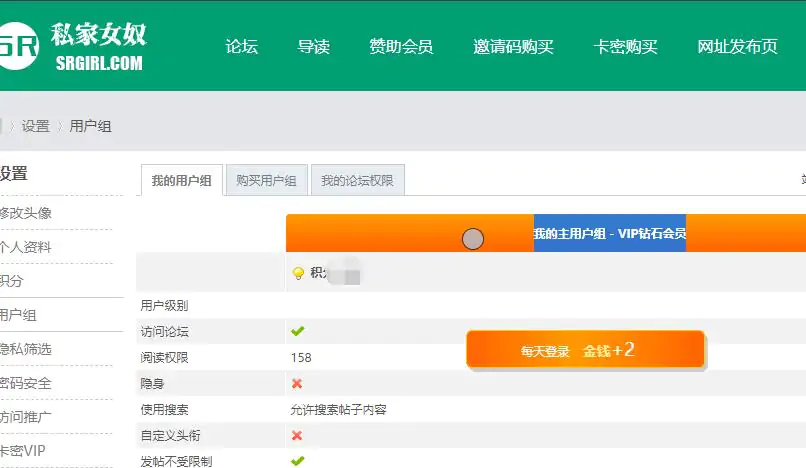
Task: Open 邀请码购买 in the top menu
Action: [x=513, y=47]
